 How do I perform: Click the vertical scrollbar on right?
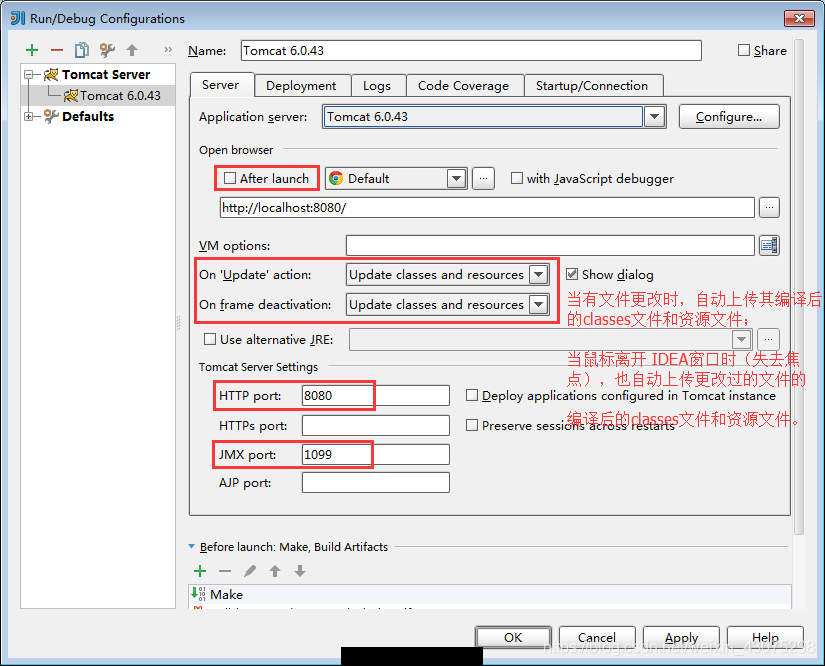pos(799,287)
